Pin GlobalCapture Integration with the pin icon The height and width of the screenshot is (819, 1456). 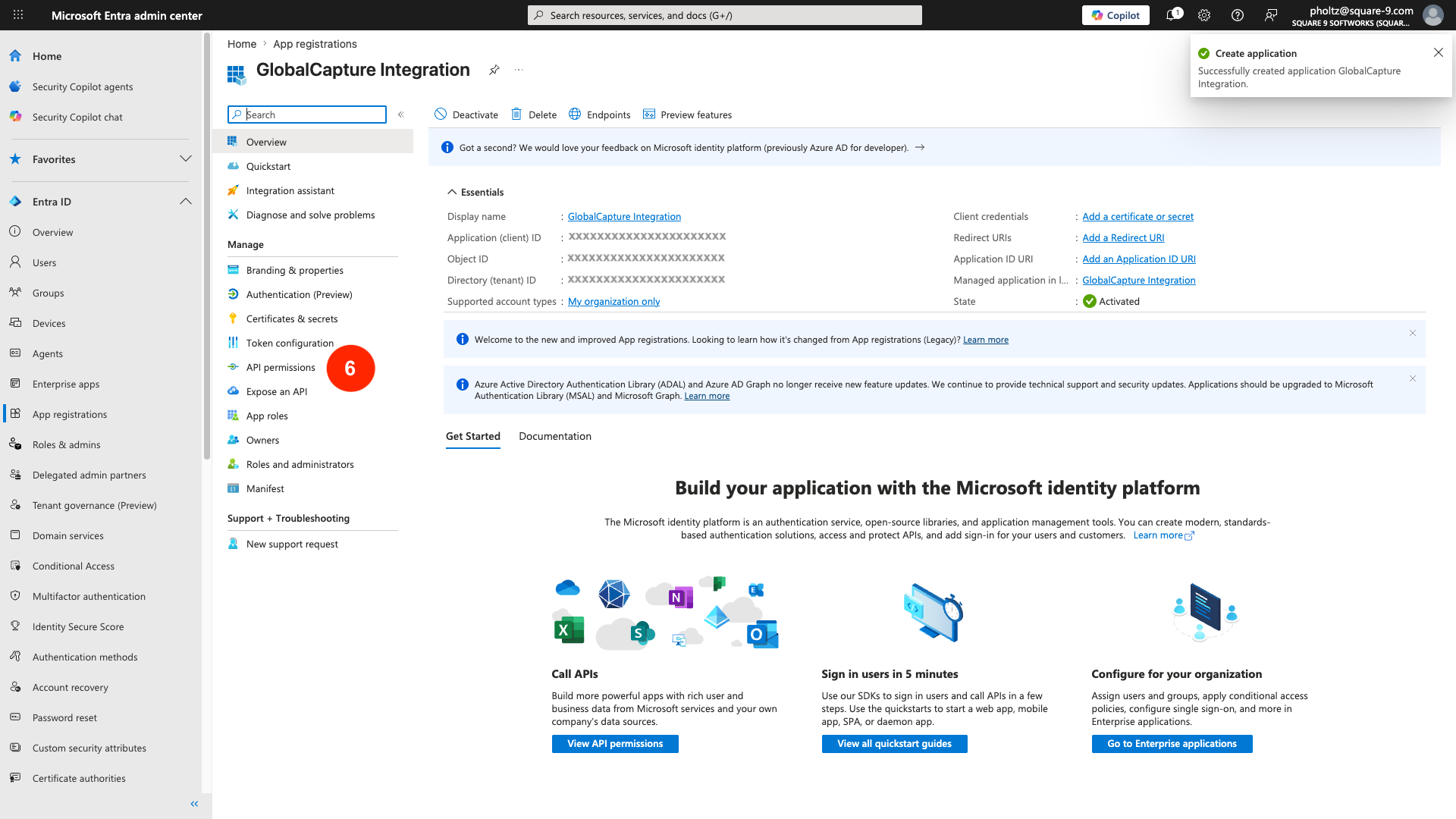click(x=494, y=70)
